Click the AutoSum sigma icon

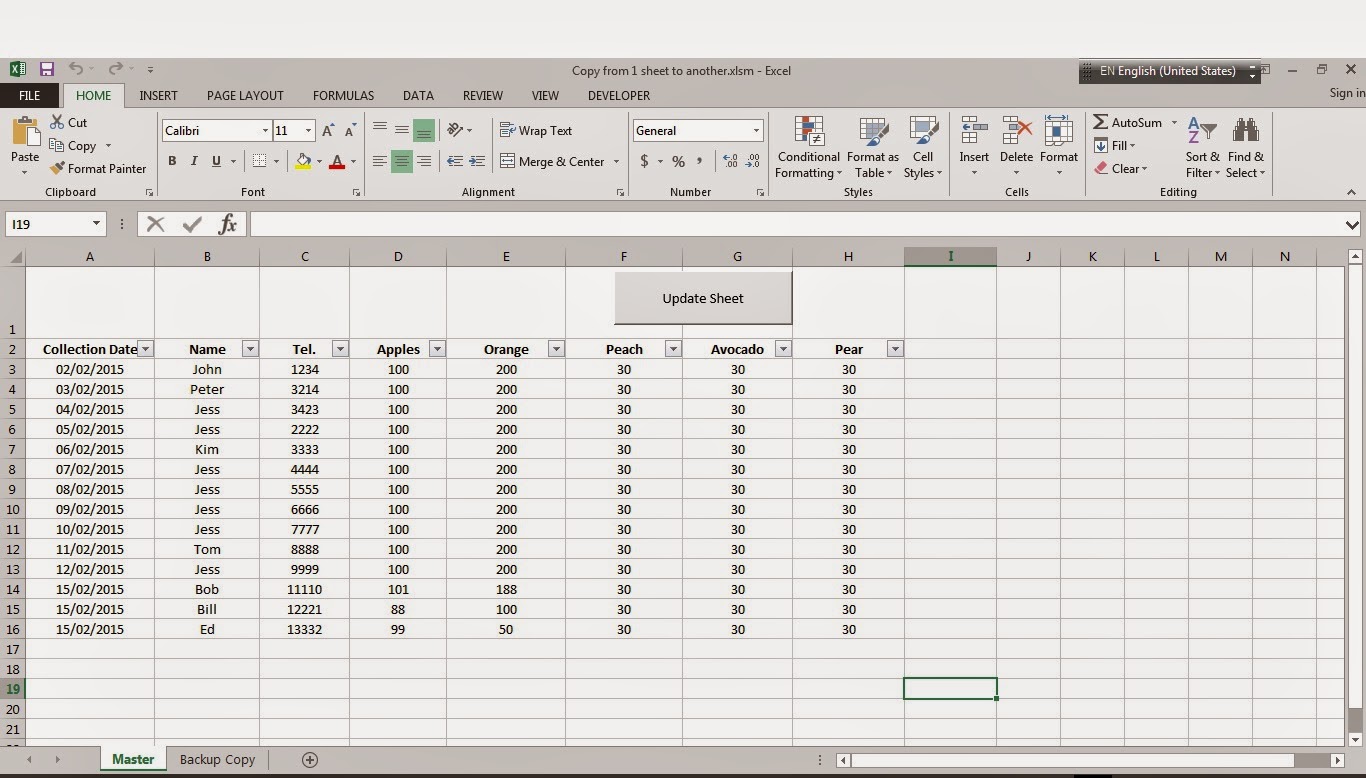coord(1101,122)
